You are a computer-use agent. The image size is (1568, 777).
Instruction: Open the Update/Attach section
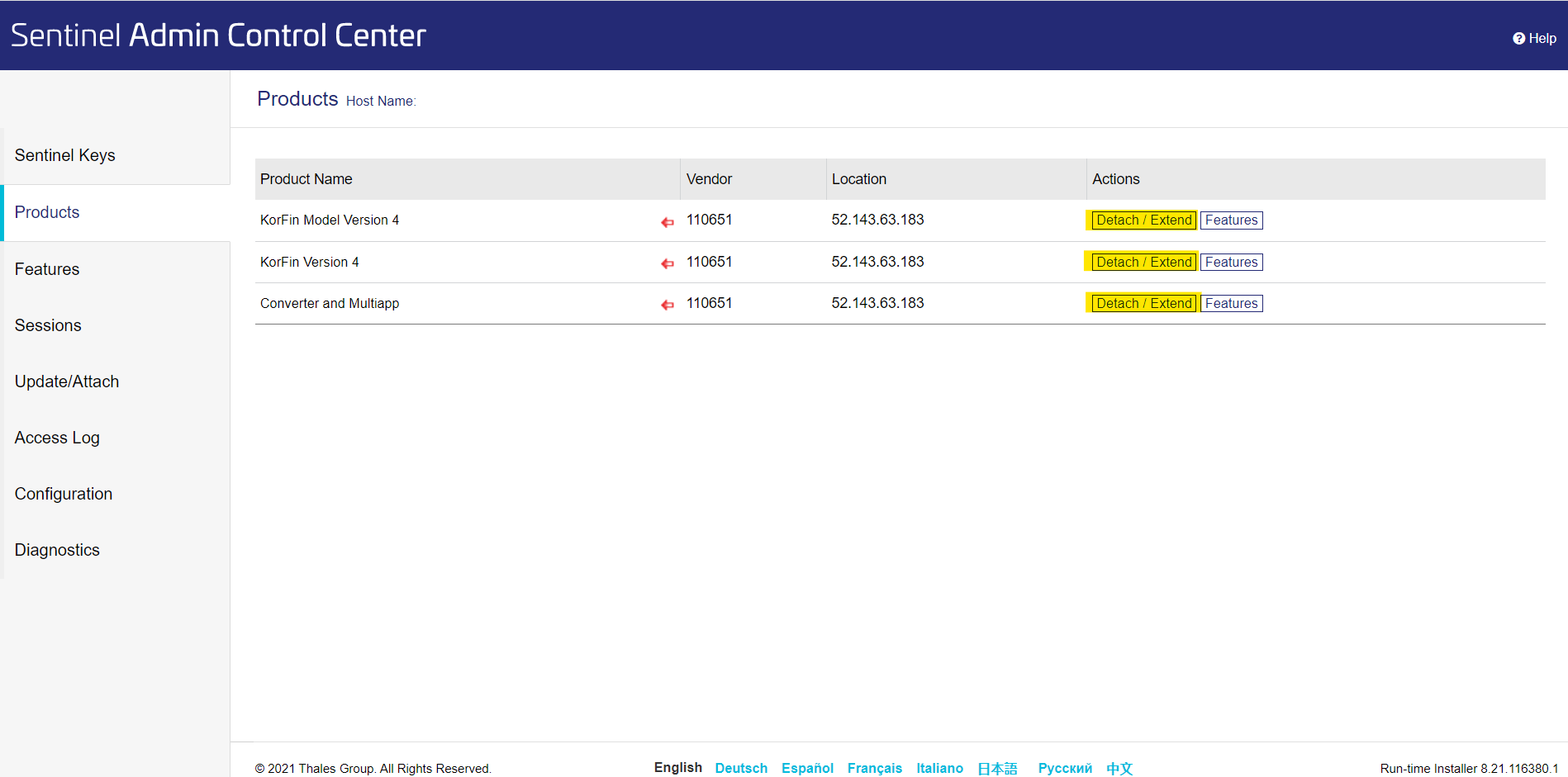[67, 381]
